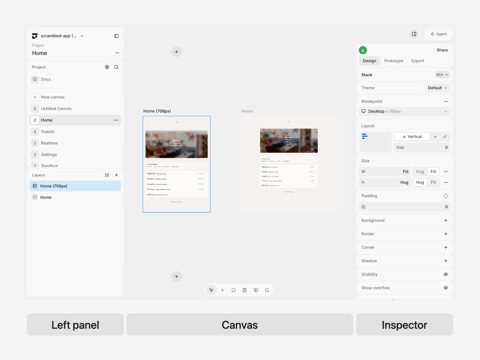This screenshot has height=360, width=480.
Task: Toggle the Layers view options icon
Action: click(x=107, y=175)
